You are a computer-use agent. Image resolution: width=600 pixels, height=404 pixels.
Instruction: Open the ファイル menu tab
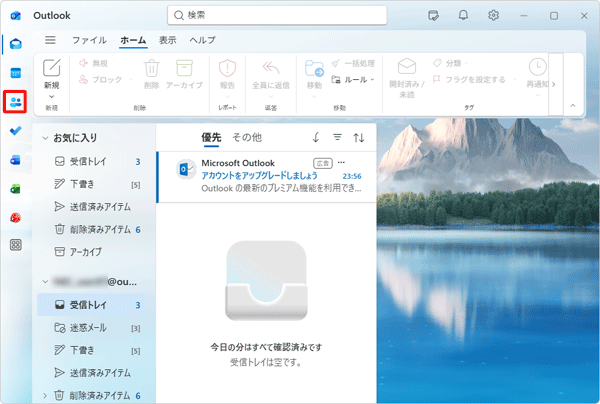tap(89, 40)
